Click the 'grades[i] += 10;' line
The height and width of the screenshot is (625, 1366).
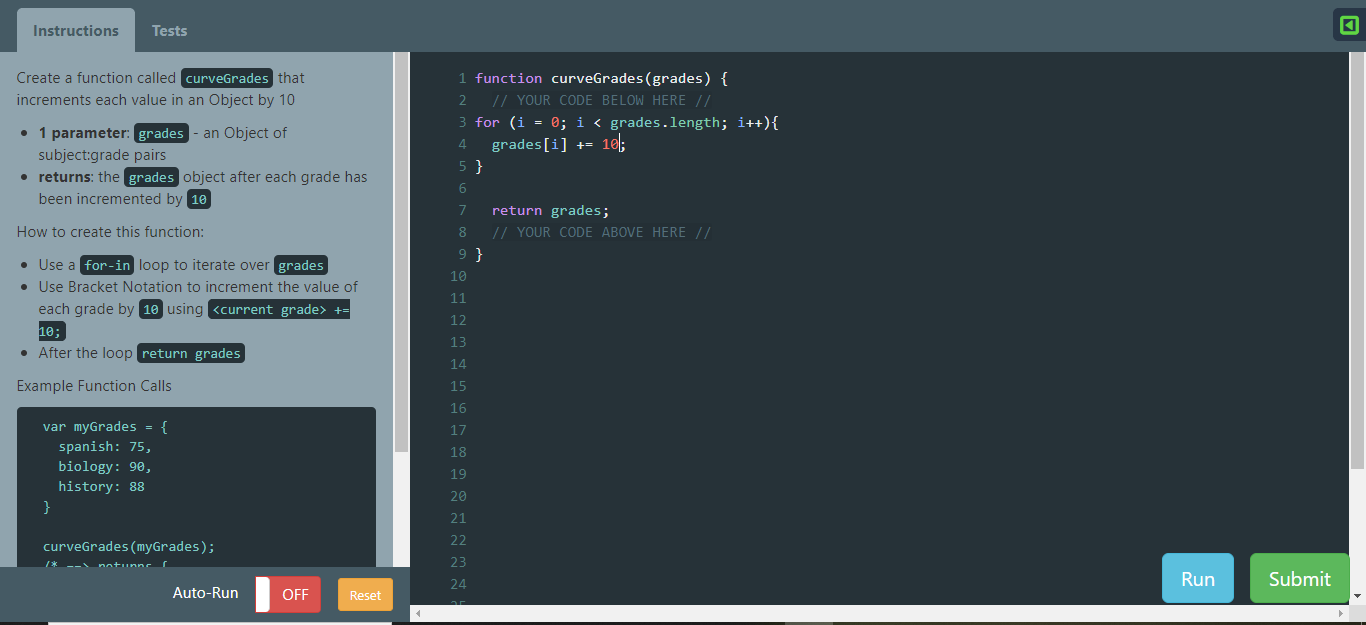559,144
